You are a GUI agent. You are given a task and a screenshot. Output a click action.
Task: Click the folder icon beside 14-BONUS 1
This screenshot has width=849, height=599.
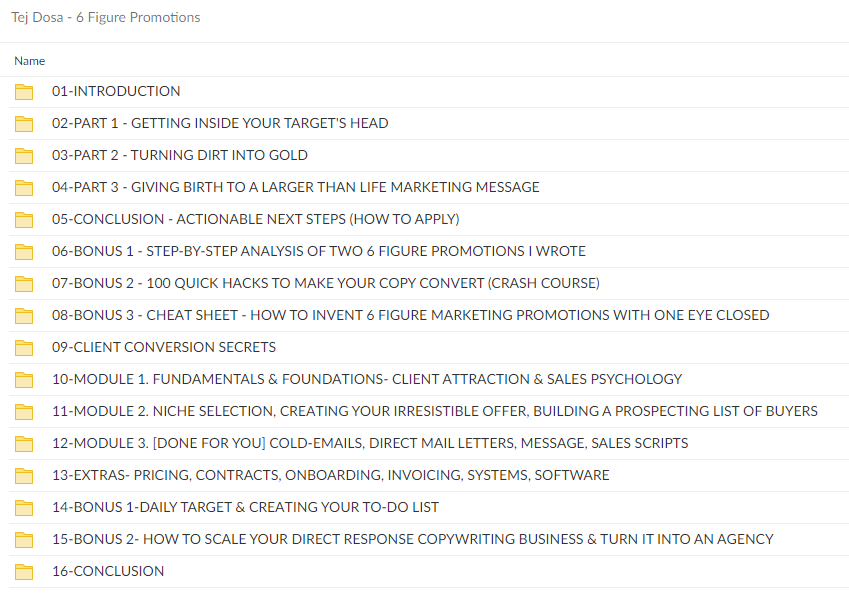(24, 507)
